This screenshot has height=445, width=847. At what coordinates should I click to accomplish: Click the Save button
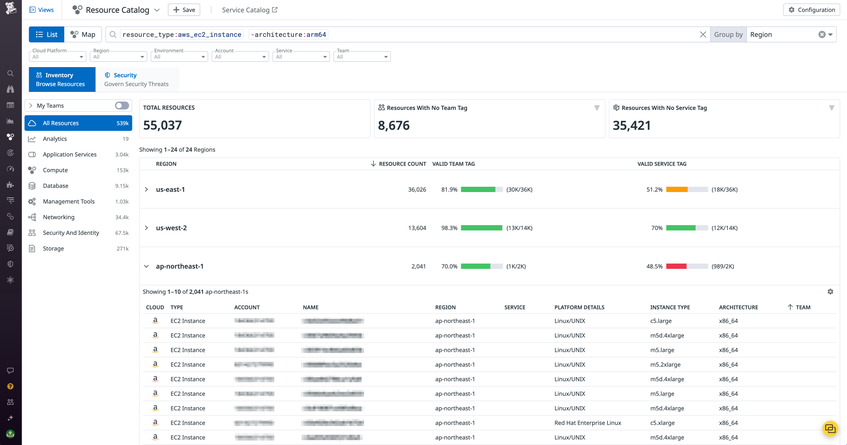click(x=184, y=10)
